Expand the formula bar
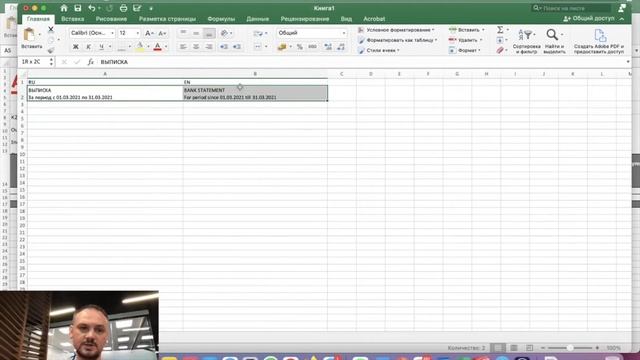 pos(628,62)
